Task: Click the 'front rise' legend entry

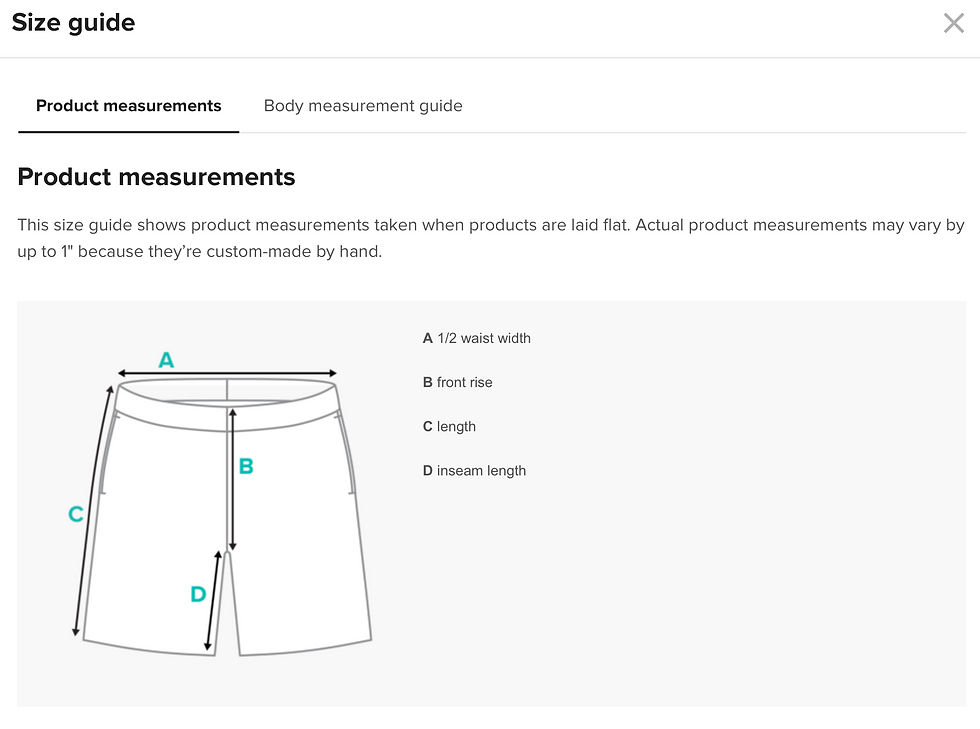Action: click(458, 382)
